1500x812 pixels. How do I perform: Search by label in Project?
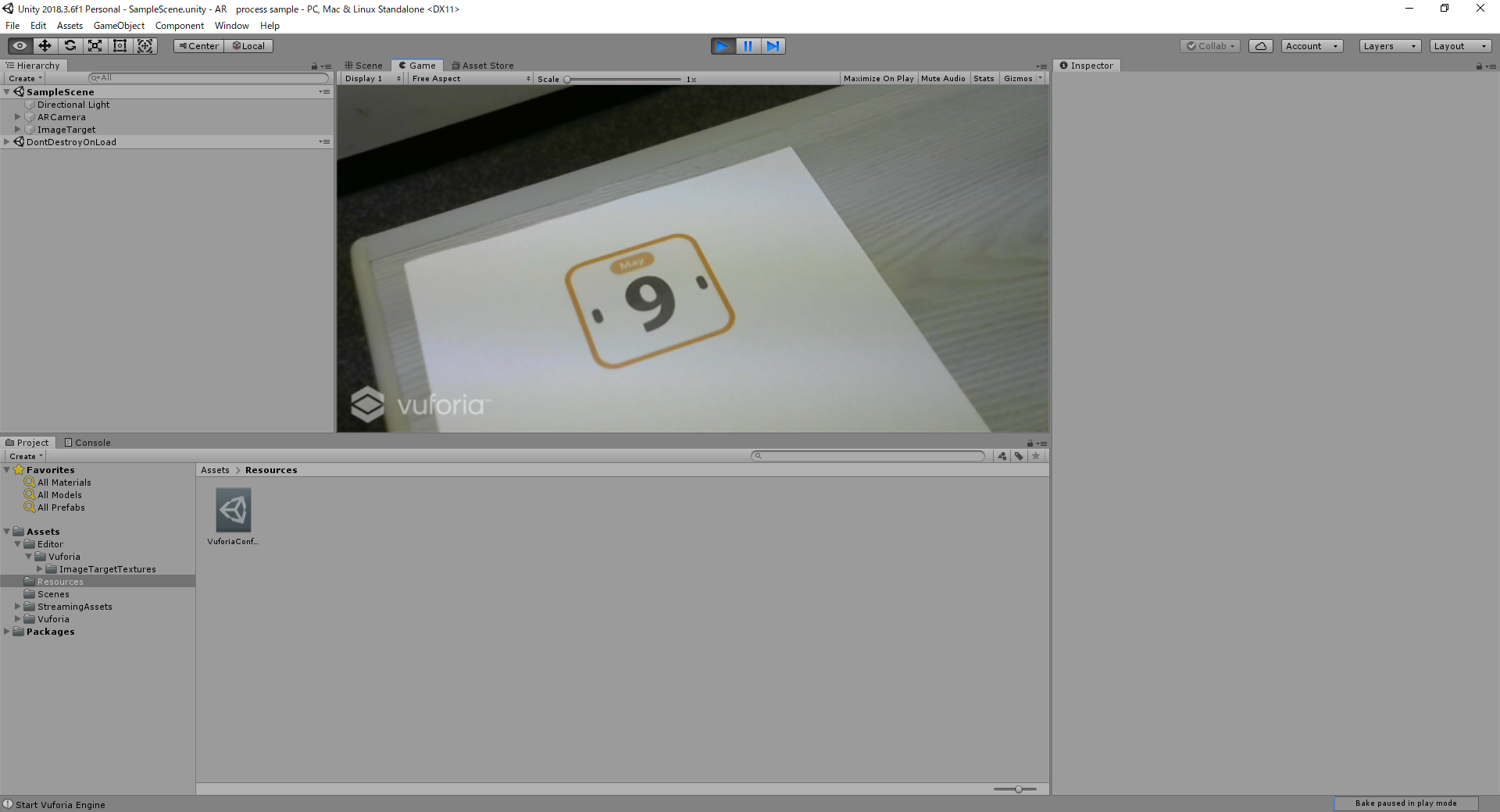pyautogui.click(x=1019, y=456)
